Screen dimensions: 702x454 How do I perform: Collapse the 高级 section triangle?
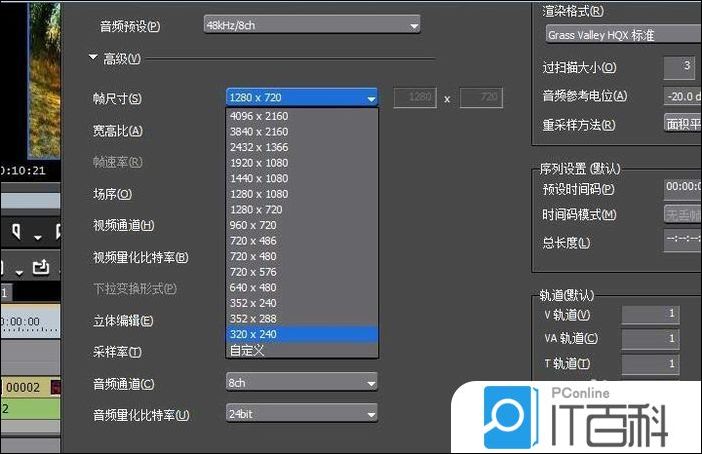click(93, 57)
